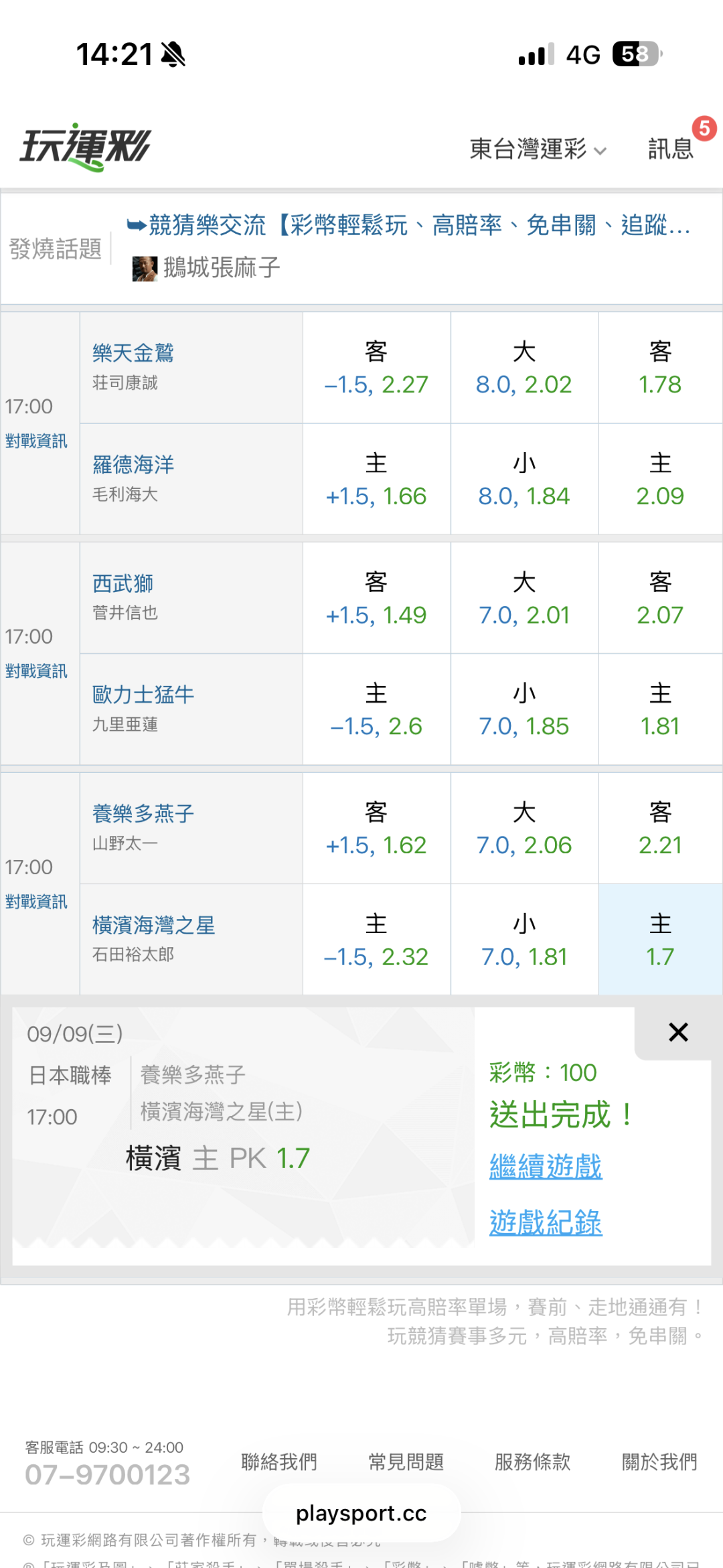Open the 橫濱海灣之星 team link
This screenshot has height=1568, width=723.
(x=153, y=925)
